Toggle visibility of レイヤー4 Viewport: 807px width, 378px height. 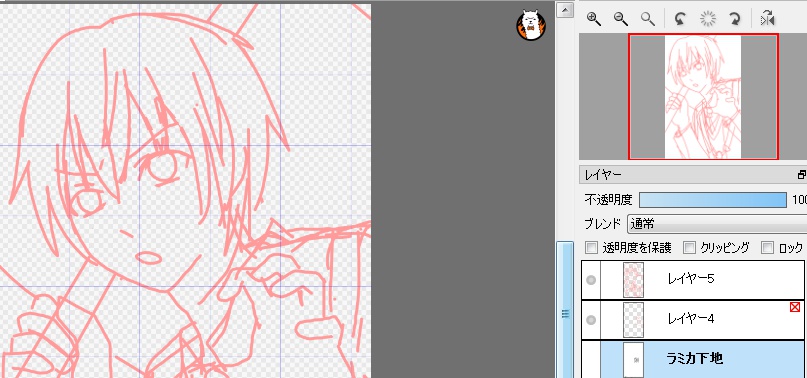tap(591, 320)
